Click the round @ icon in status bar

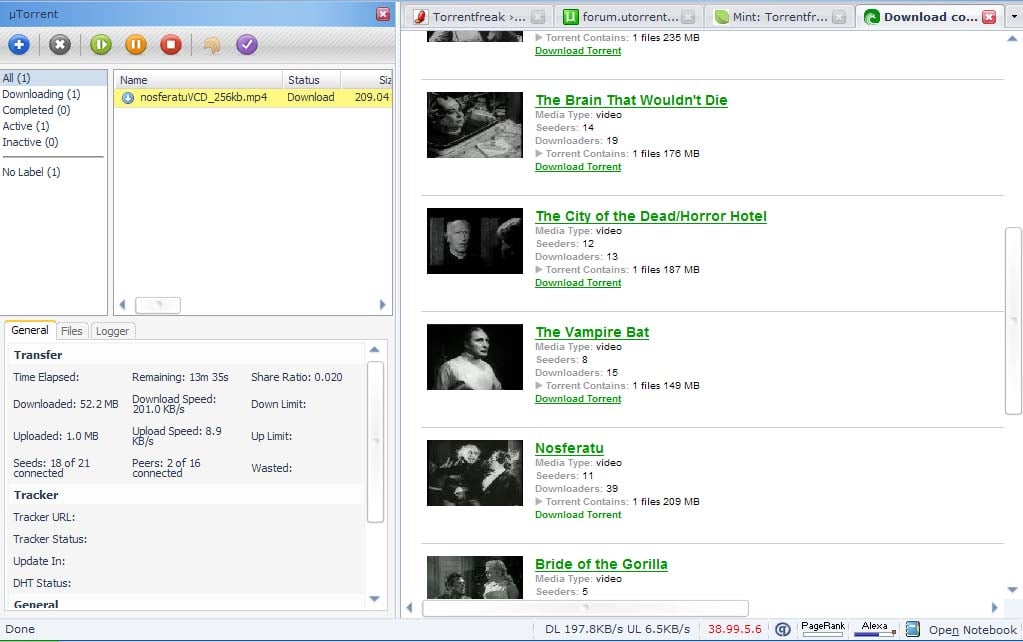click(x=783, y=629)
